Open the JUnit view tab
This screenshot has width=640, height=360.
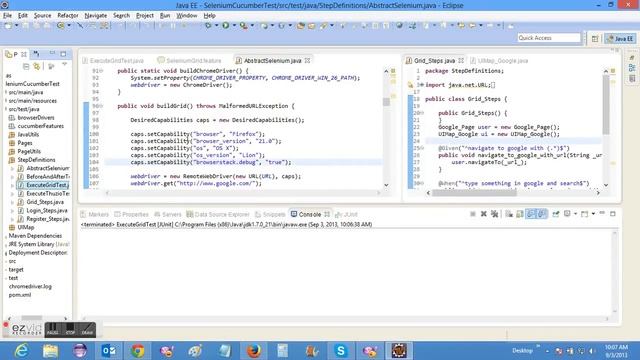[347, 214]
